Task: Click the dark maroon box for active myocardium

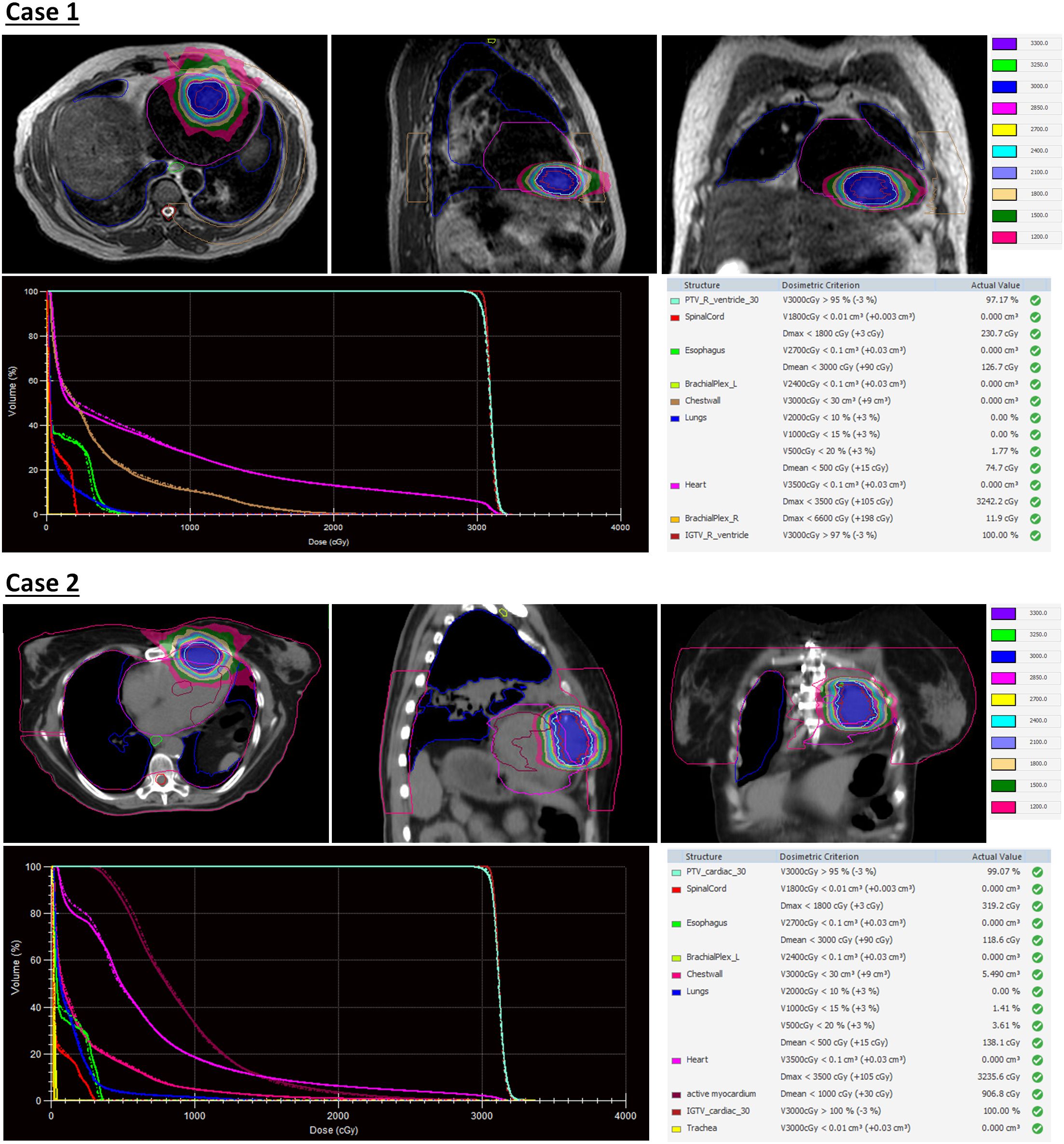Action: click(x=676, y=1094)
